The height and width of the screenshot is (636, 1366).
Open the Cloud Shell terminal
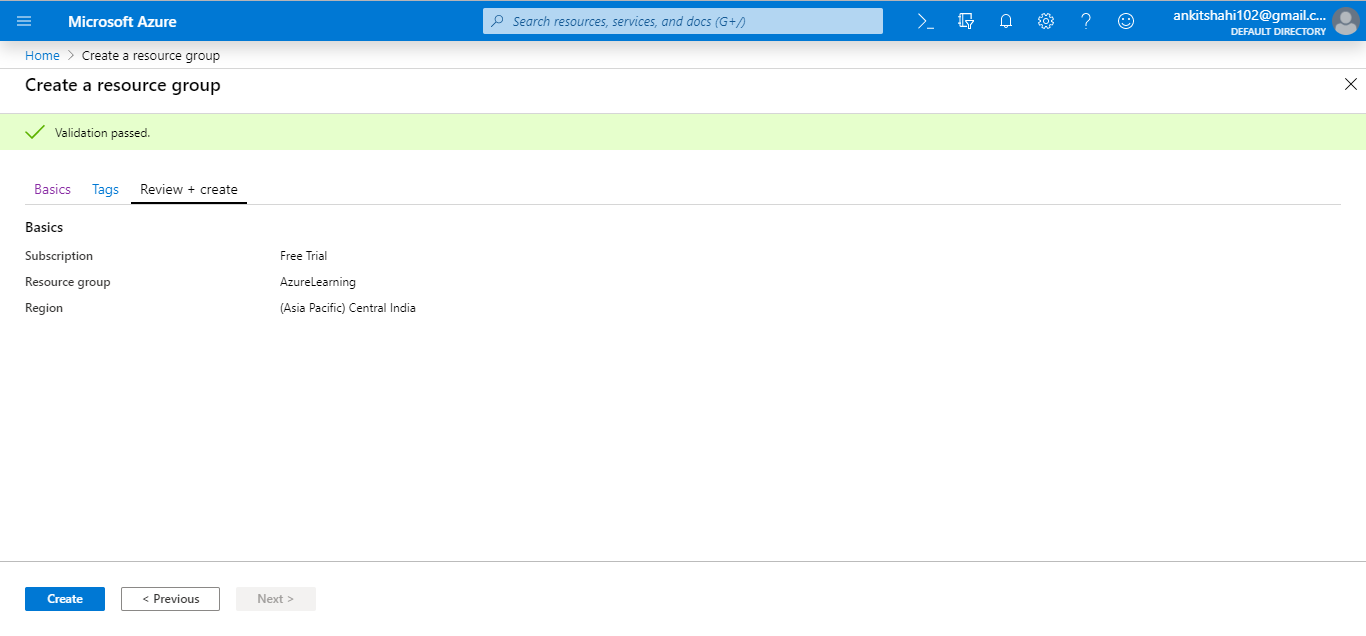[925, 20]
